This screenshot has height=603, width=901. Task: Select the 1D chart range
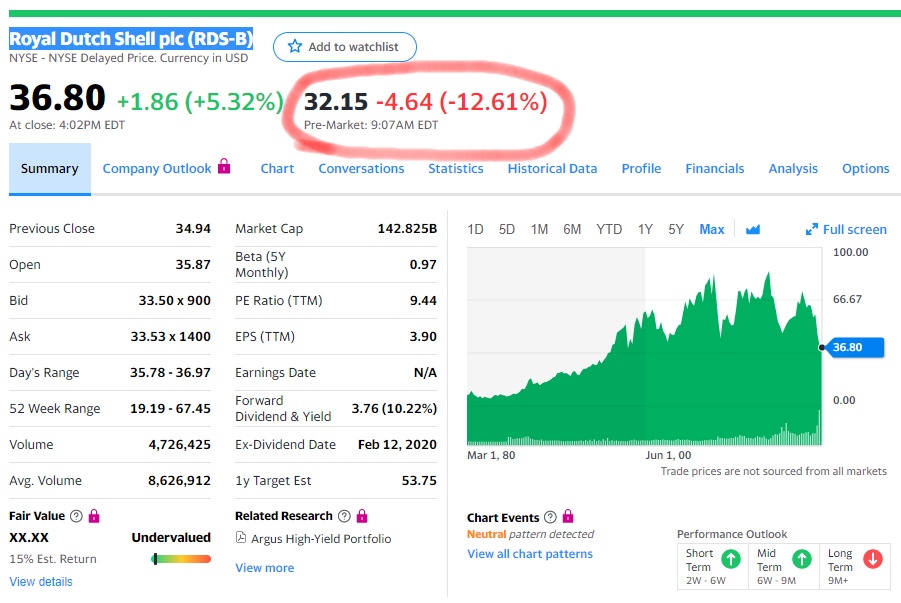475,229
